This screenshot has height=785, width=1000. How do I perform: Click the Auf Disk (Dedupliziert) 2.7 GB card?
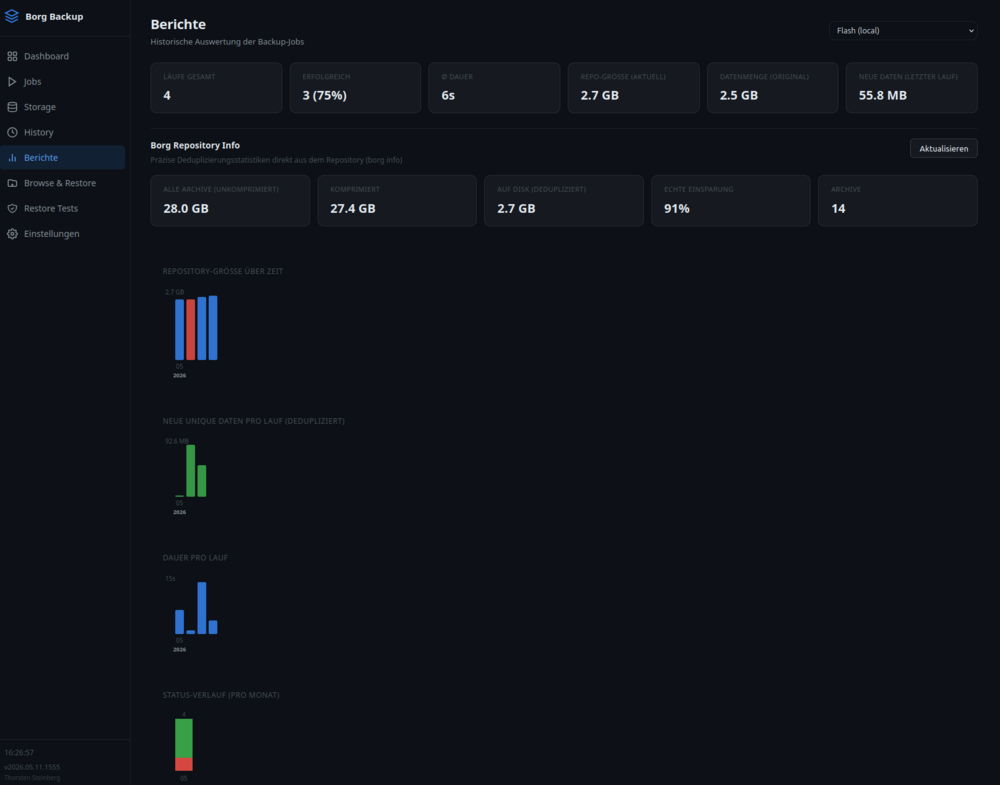pyautogui.click(x=564, y=201)
